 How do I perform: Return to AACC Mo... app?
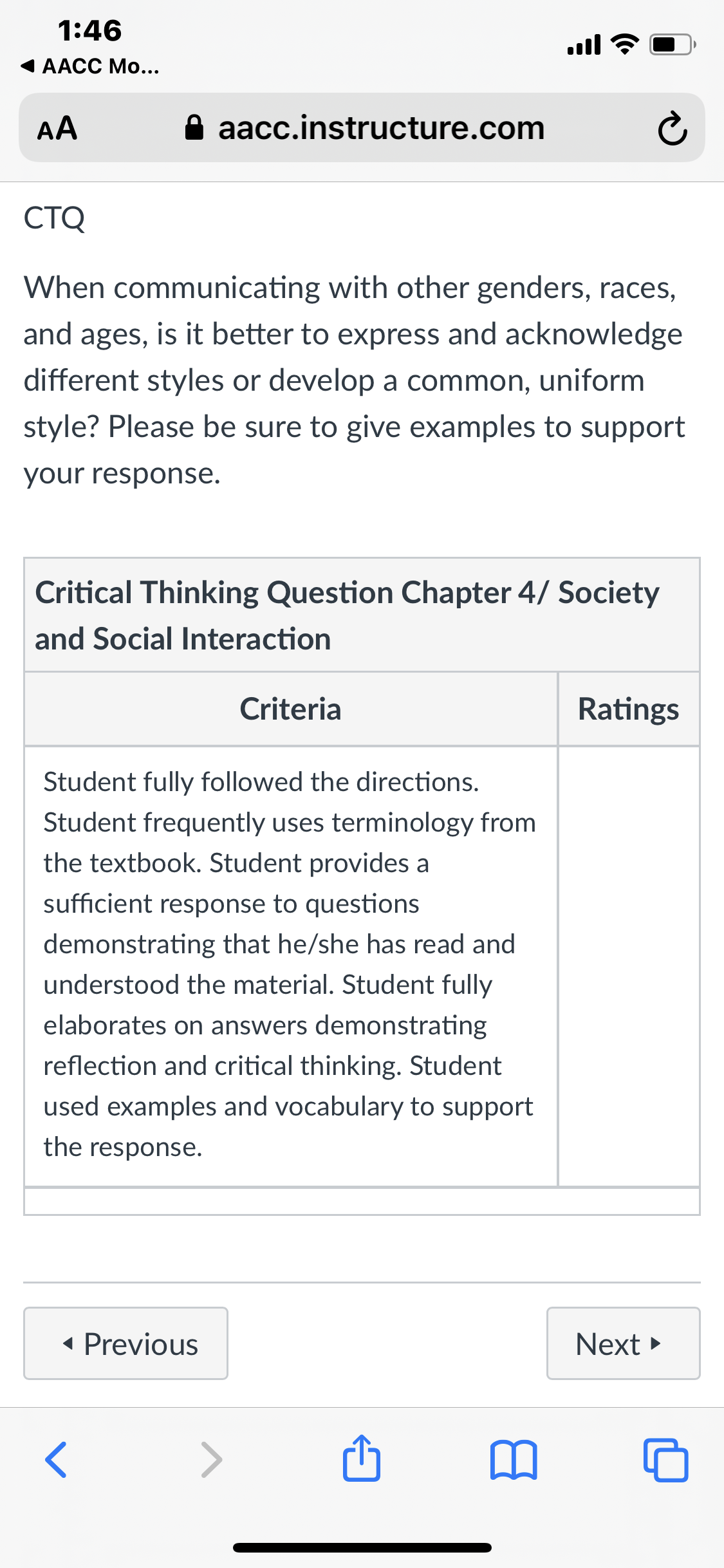click(90, 66)
